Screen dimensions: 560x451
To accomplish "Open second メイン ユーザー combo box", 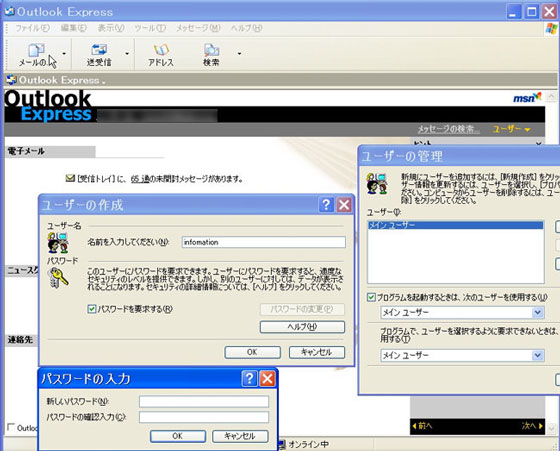I will pos(462,355).
